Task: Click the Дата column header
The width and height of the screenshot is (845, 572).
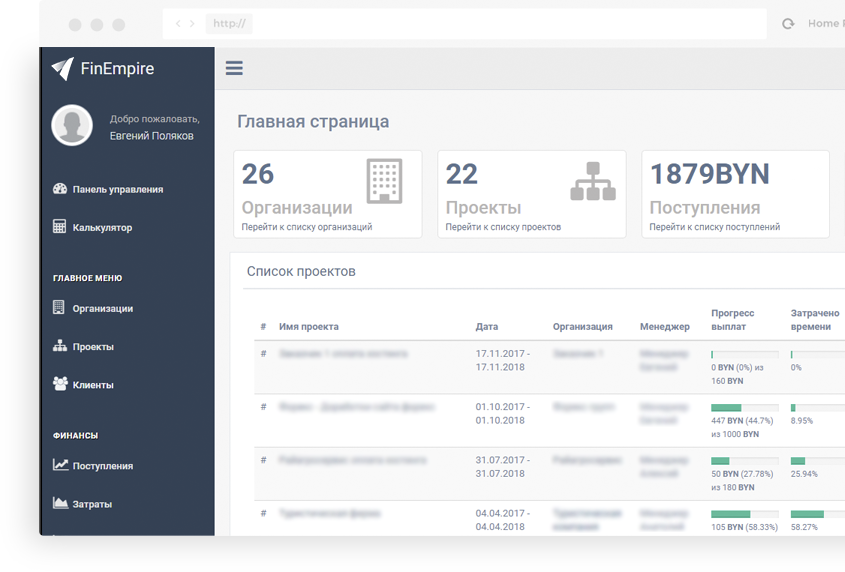Action: pos(487,327)
